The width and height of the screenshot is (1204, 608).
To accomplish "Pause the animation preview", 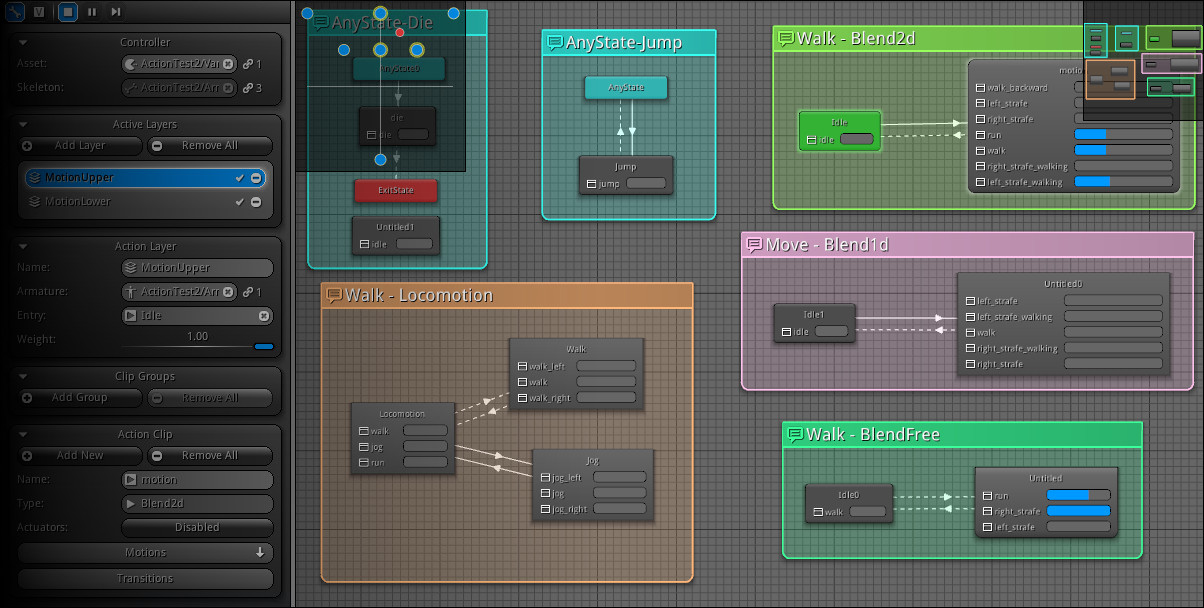I will tap(92, 12).
